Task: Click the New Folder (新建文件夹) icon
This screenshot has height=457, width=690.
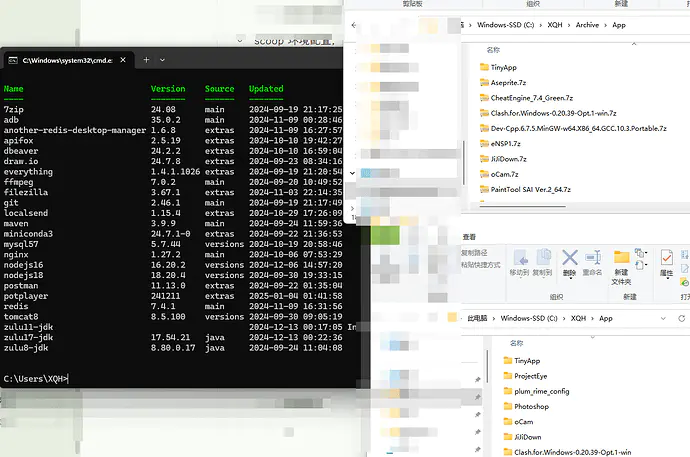Action: point(622,264)
